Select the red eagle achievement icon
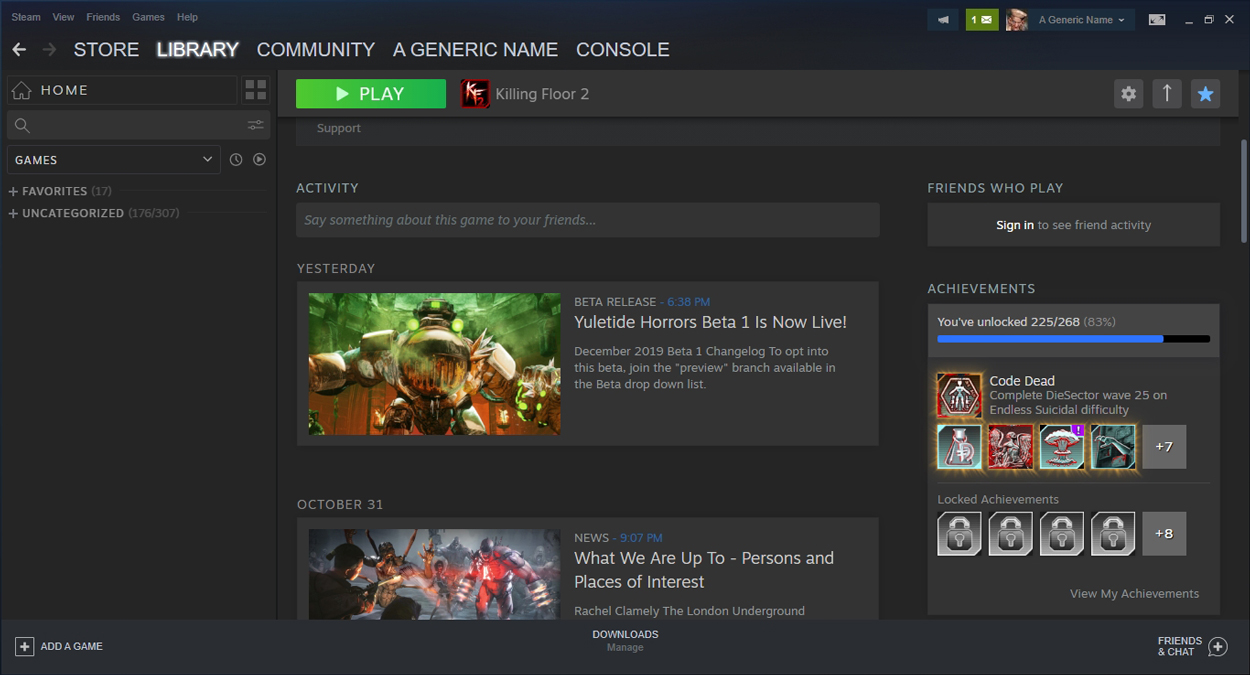Viewport: 1250px width, 675px height. click(1011, 447)
